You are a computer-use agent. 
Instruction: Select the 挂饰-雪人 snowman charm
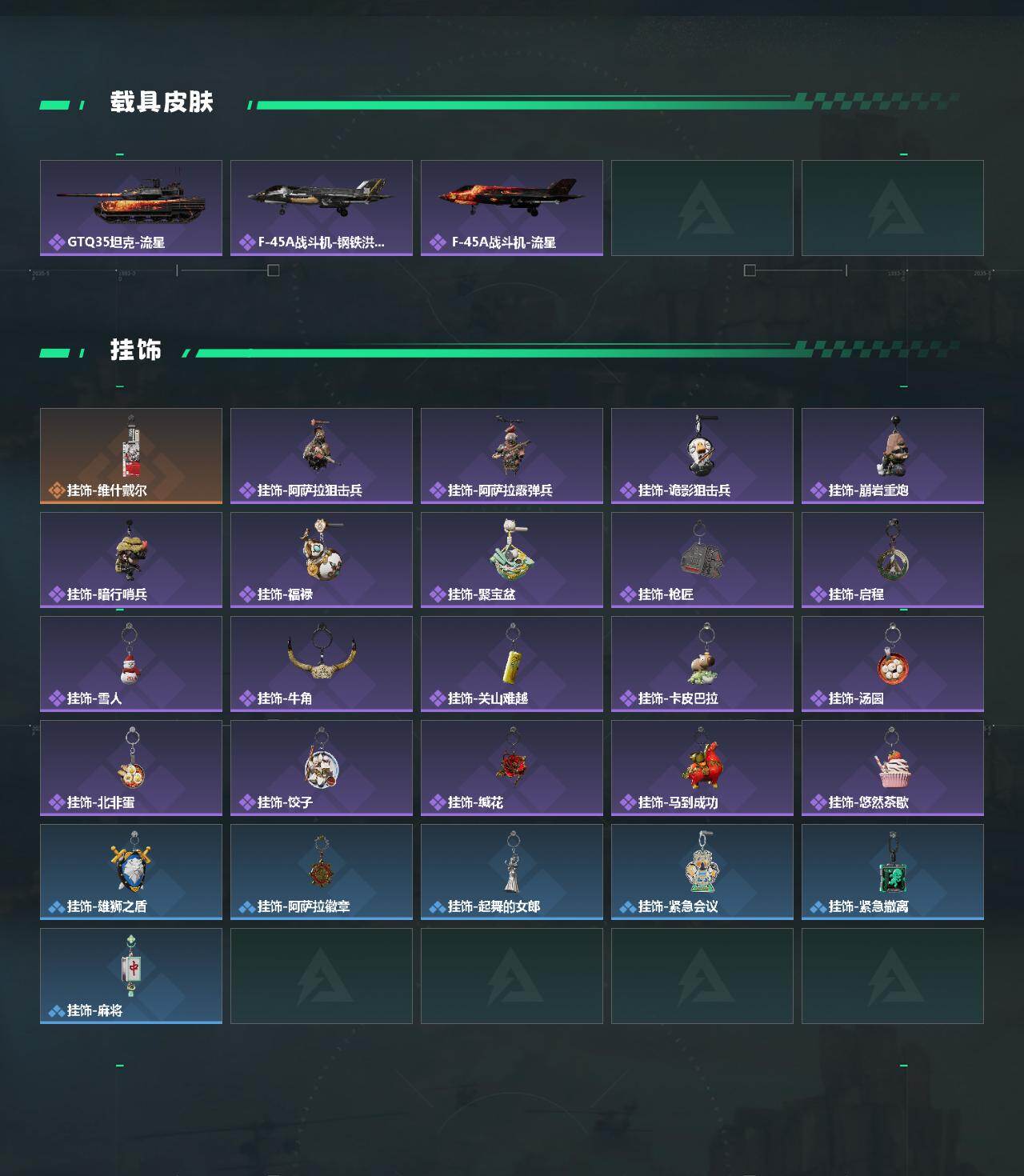[131, 664]
